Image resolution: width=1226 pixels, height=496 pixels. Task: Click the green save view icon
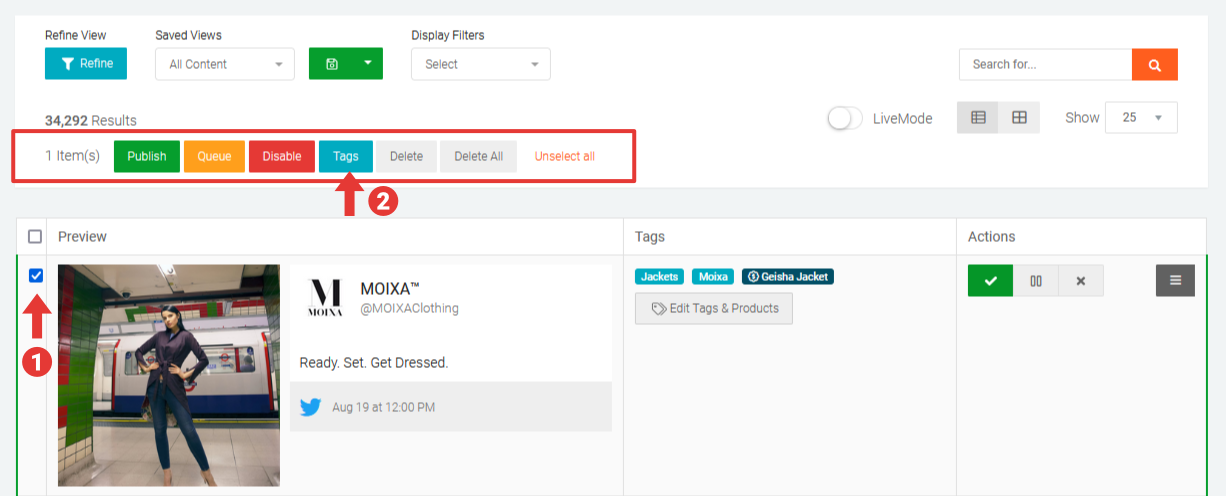(332, 64)
